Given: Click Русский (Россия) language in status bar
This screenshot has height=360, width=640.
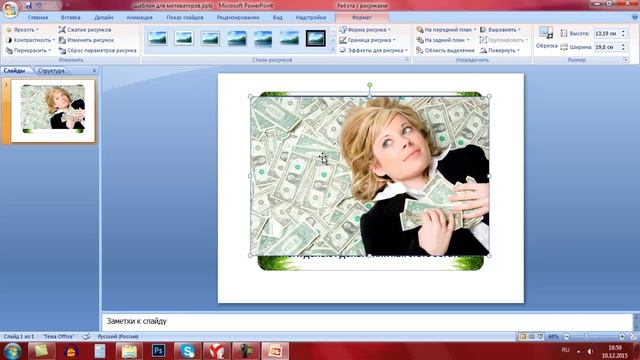Looking at the screenshot, I should pyautogui.click(x=118, y=337).
